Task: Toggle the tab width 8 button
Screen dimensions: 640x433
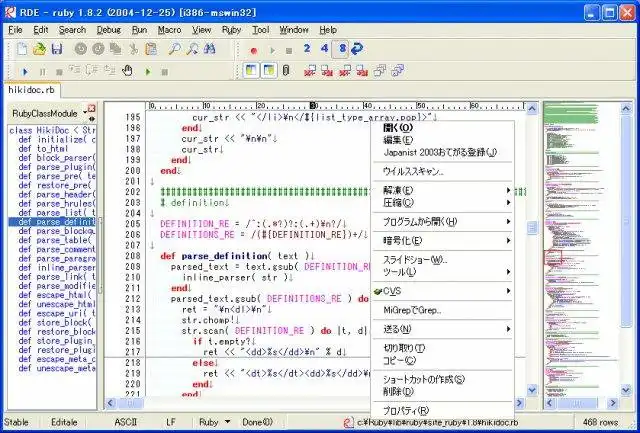Action: coord(342,49)
